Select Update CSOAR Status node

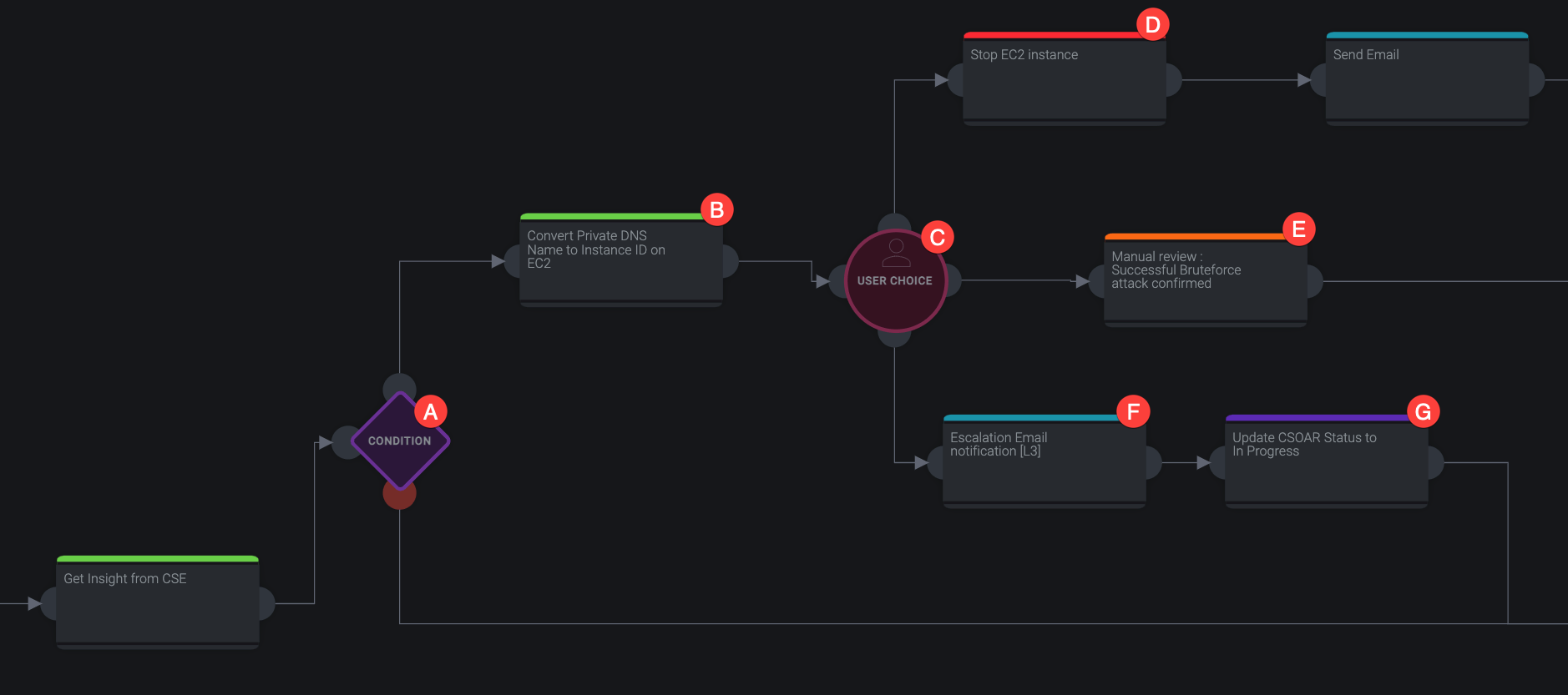click(x=1326, y=462)
